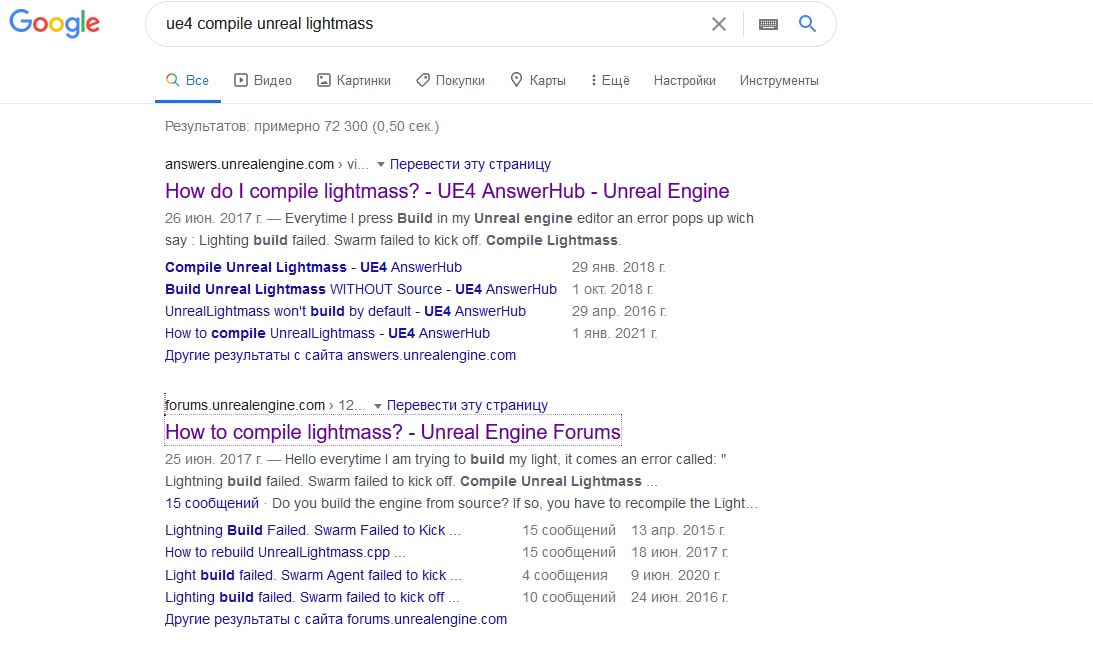Click Перевести эту страницу for forums.unrealengine.com

tap(467, 405)
